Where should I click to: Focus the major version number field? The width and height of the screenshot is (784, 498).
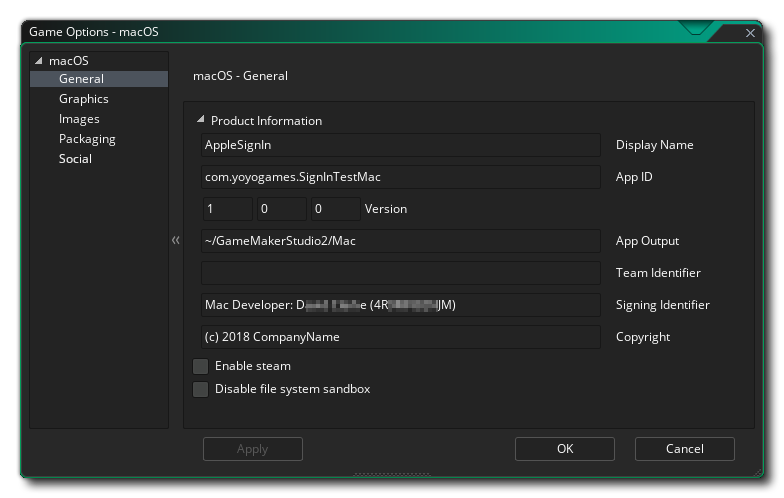tap(227, 209)
